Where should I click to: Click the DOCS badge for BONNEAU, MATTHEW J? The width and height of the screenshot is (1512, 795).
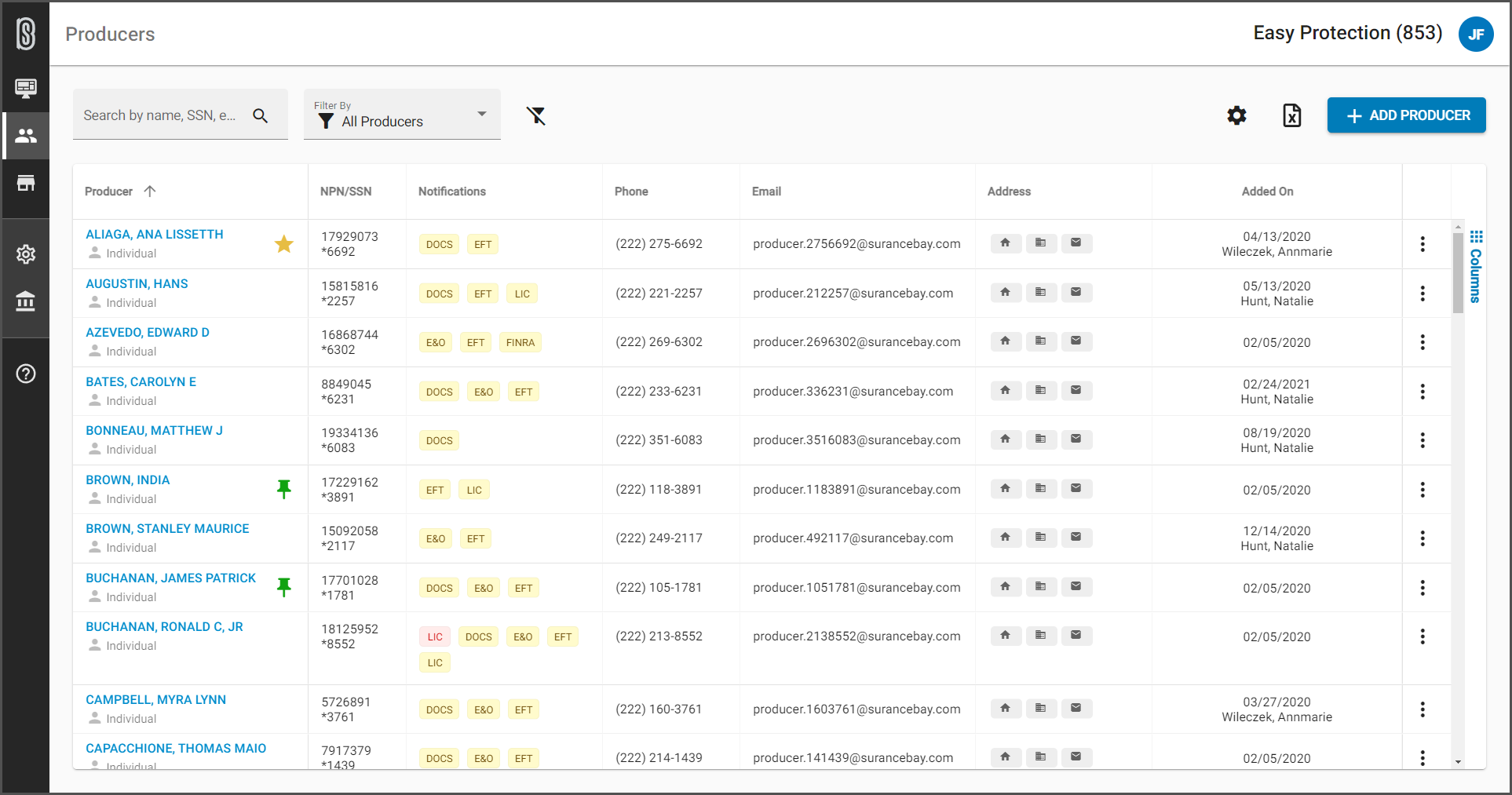tap(439, 440)
